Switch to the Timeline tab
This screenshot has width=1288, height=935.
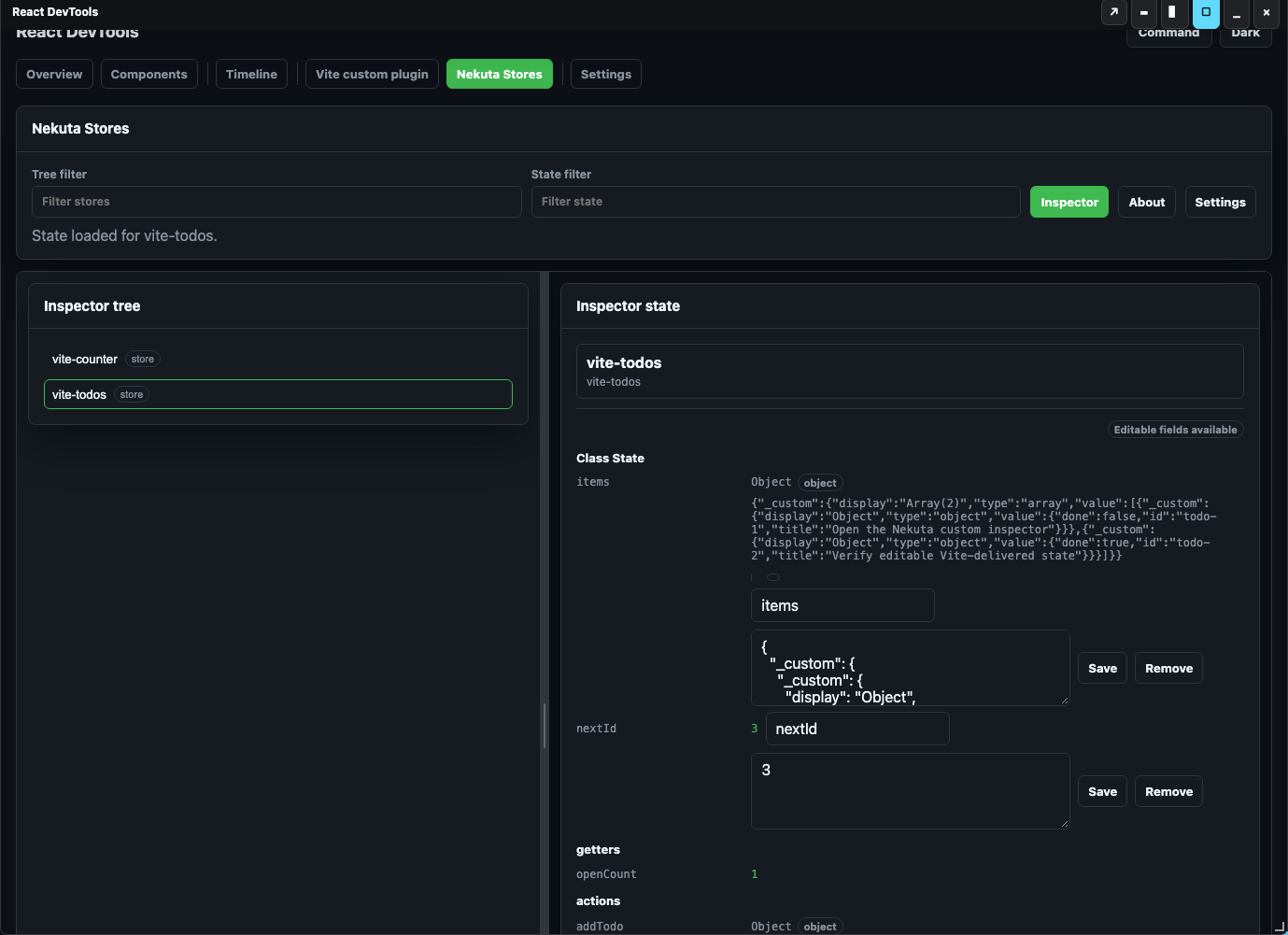point(251,74)
